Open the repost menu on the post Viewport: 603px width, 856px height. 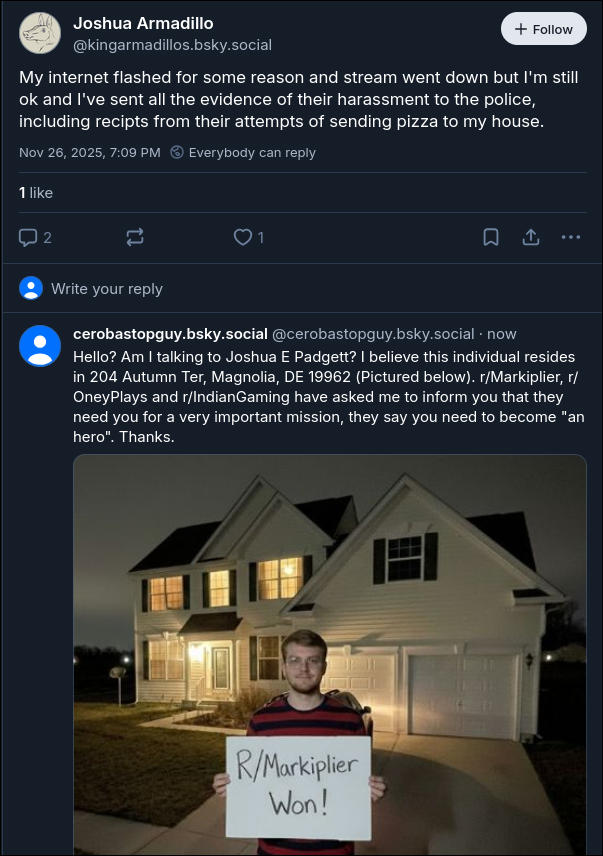tap(135, 237)
